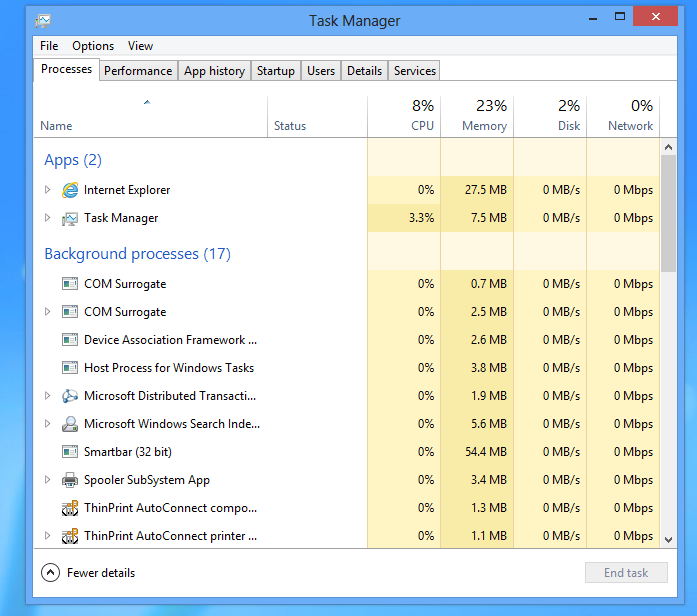The height and width of the screenshot is (616, 697).
Task: Sort by the Network column header
Action: 623,116
